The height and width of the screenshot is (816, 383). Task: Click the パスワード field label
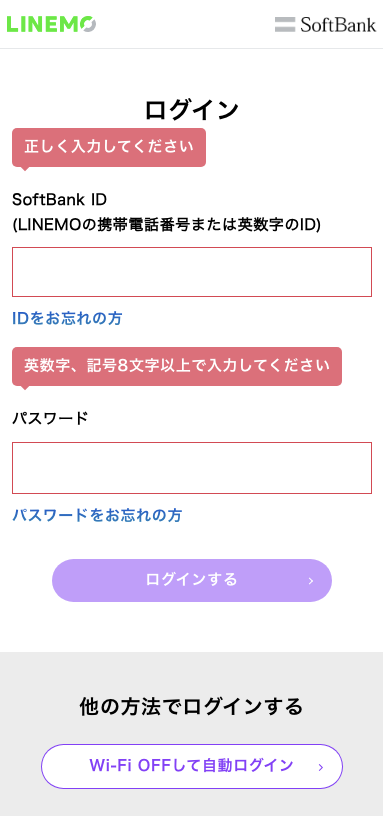[50, 418]
